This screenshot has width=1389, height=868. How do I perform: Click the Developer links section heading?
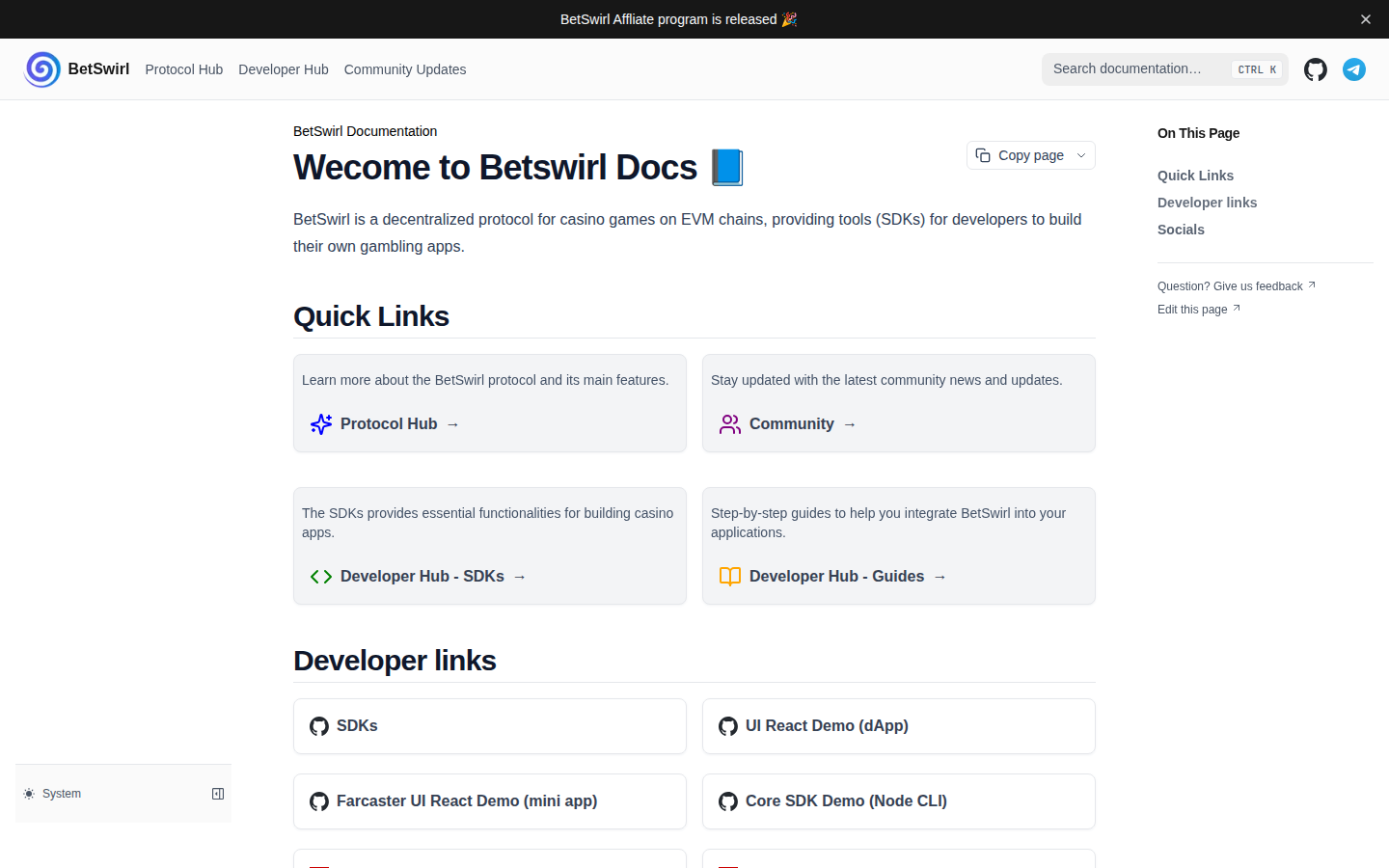395,661
